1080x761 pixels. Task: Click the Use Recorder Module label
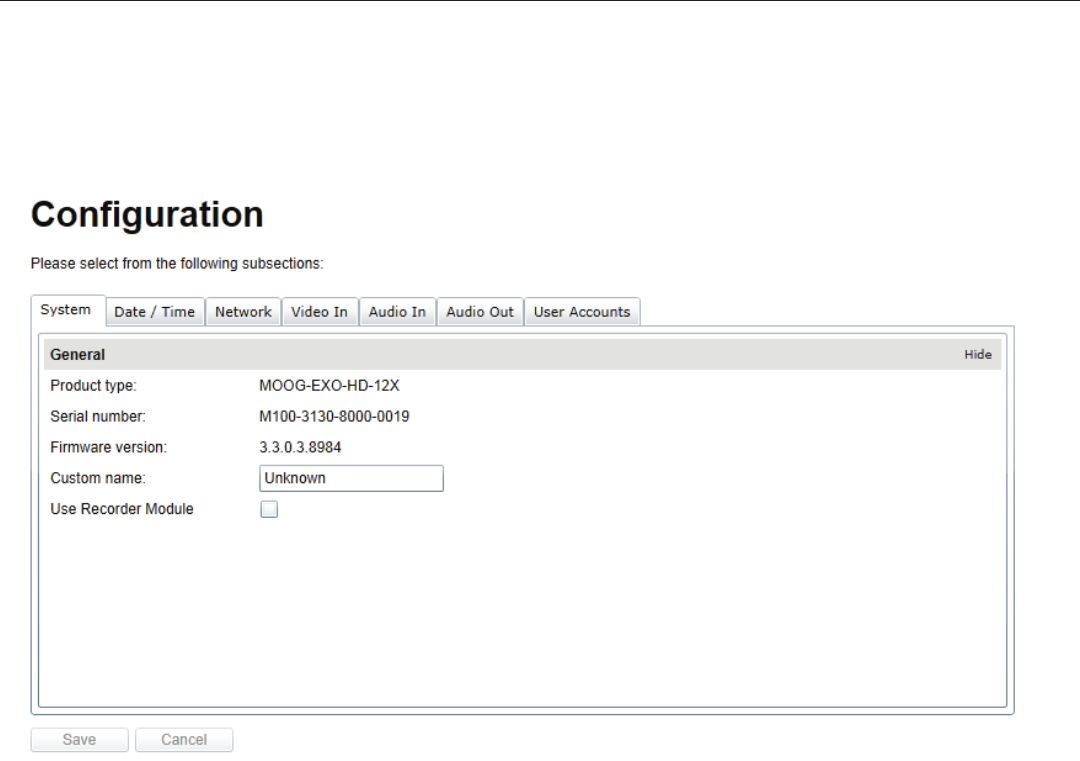pos(122,509)
